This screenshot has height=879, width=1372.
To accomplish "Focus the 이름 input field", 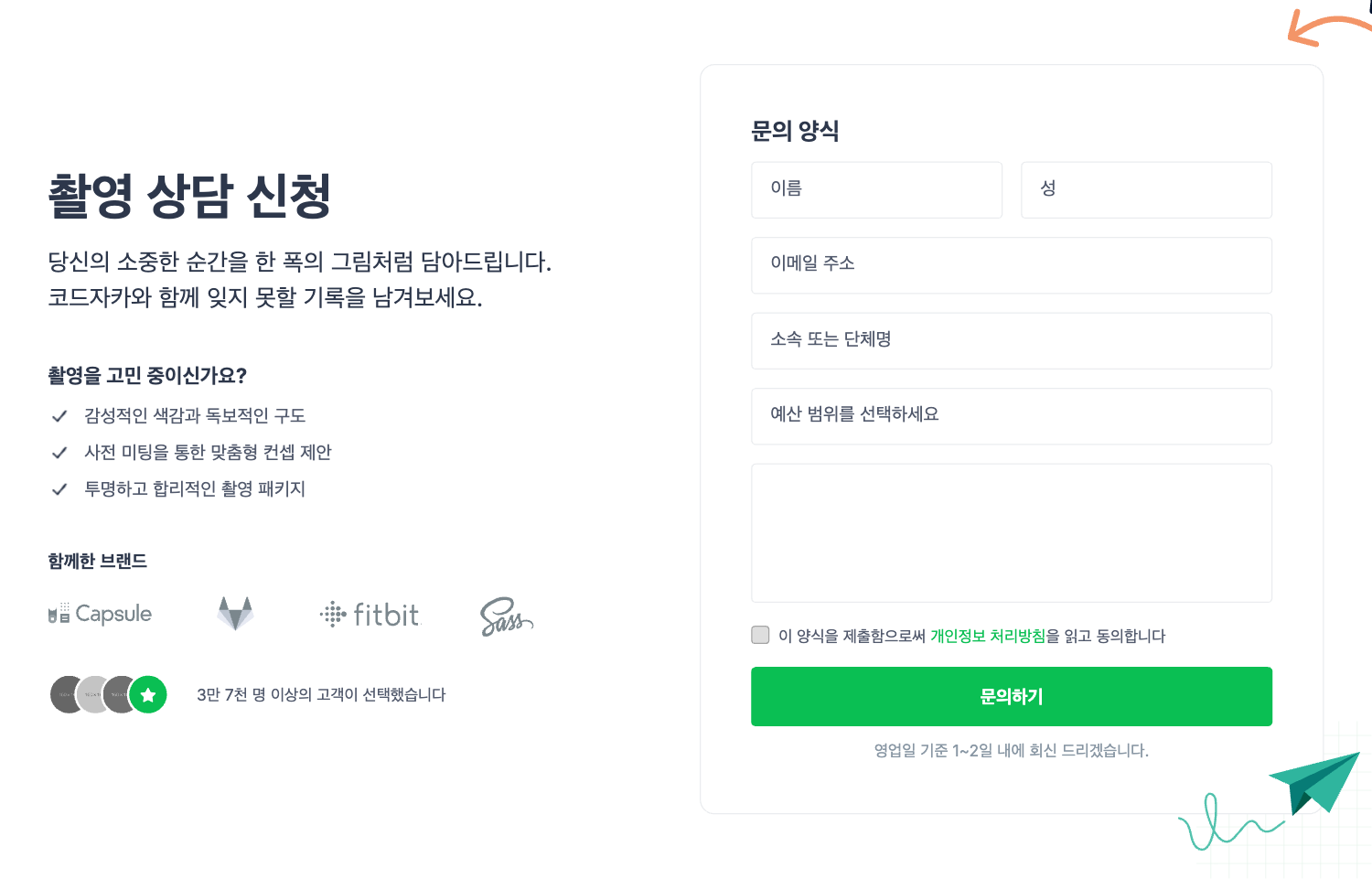I will tap(876, 190).
